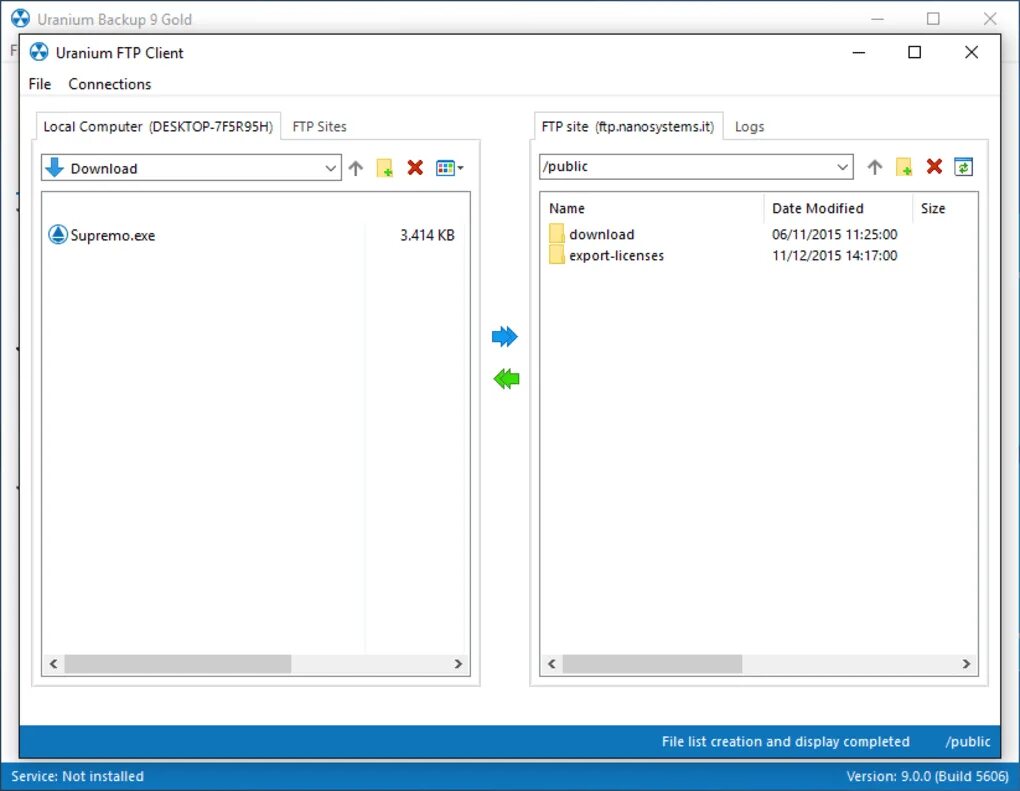The image size is (1020, 791).
Task: Click Supremo.exe file icon
Action: click(x=58, y=234)
